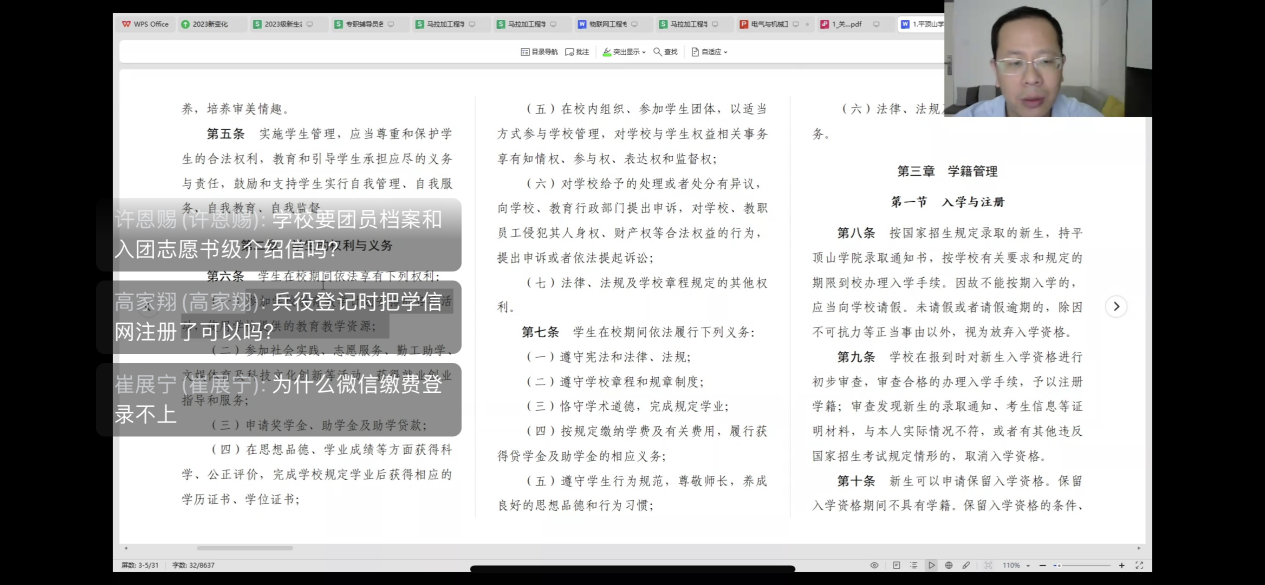Open the 目录导航 navigation pane
Image resolution: width=1265 pixels, height=585 pixels.
(539, 51)
